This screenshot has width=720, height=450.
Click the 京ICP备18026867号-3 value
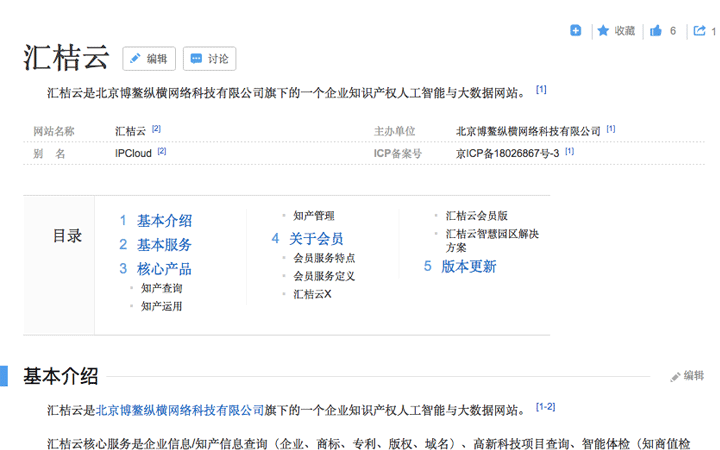point(507,153)
